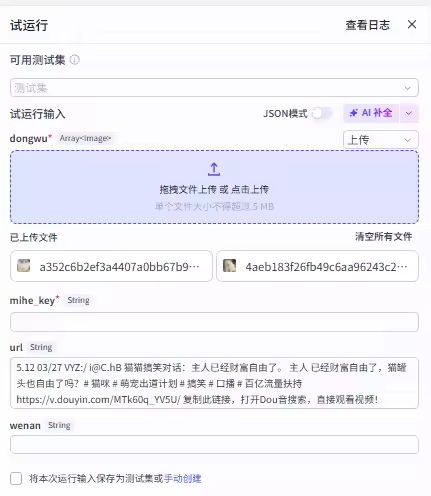
Task: Close the 试运行 panel
Action: pyautogui.click(x=412, y=24)
